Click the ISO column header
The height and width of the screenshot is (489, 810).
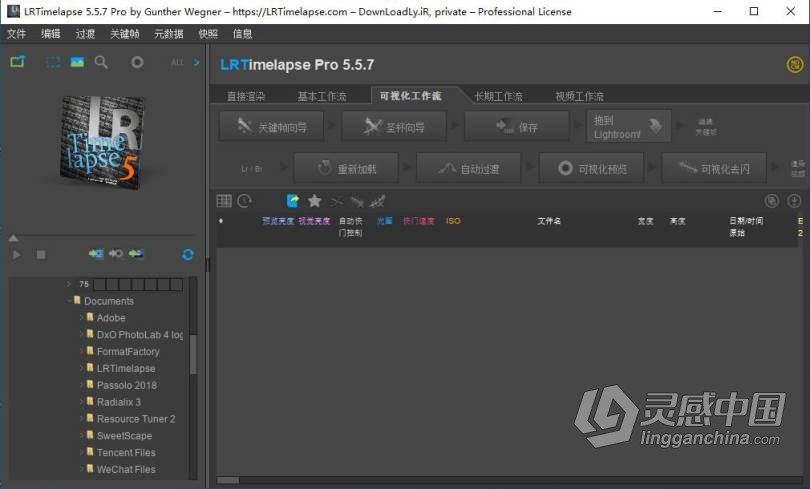(x=453, y=221)
